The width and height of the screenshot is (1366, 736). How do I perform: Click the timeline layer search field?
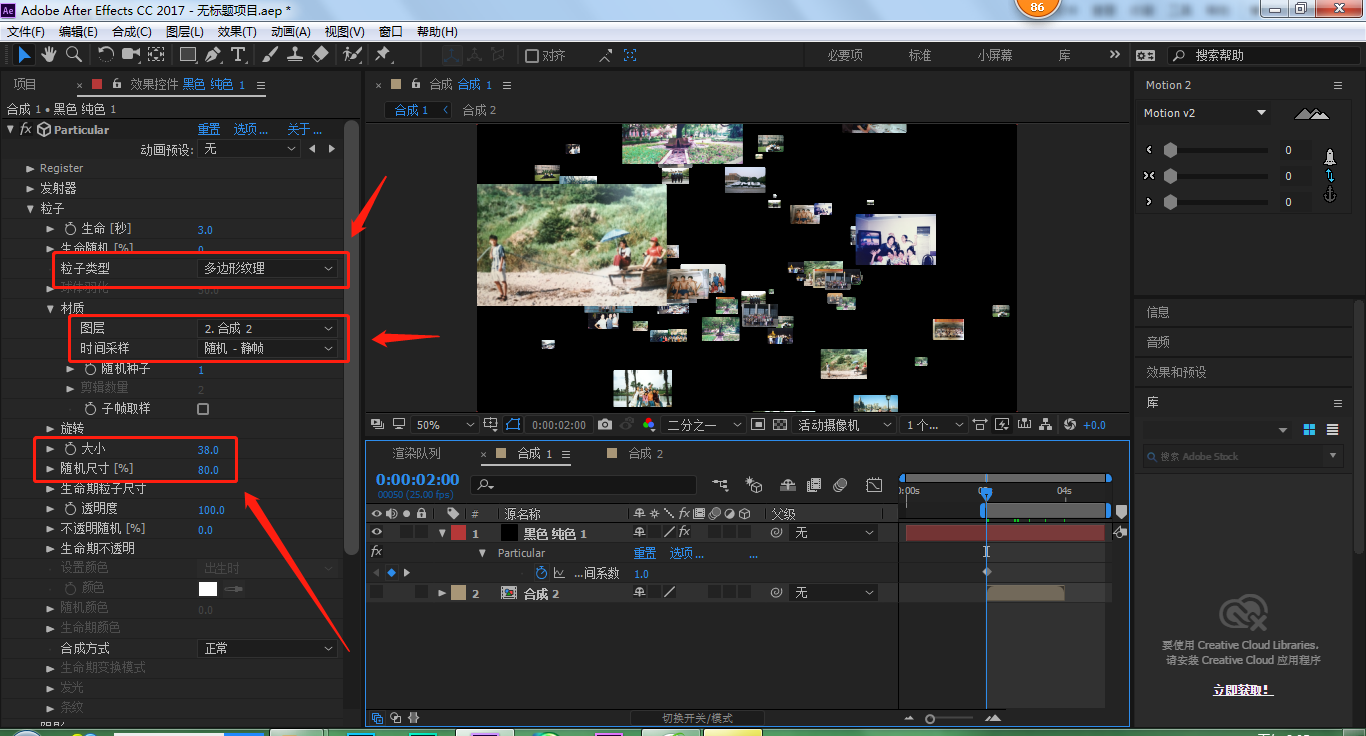click(583, 485)
